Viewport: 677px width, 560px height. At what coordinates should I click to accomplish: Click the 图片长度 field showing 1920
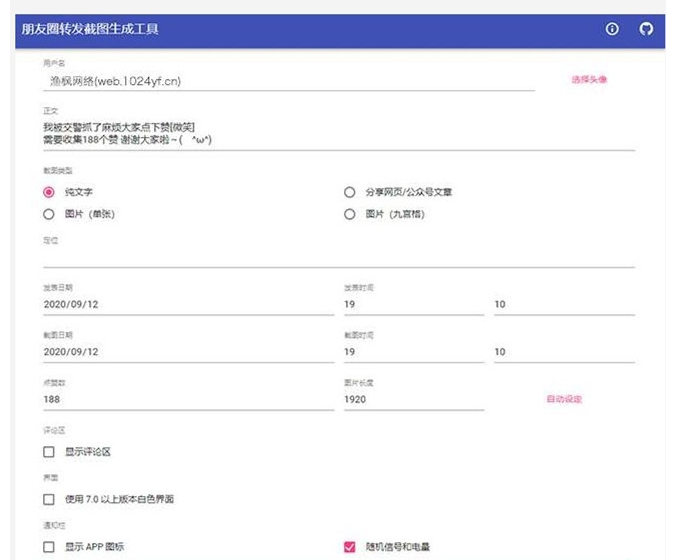(413, 399)
